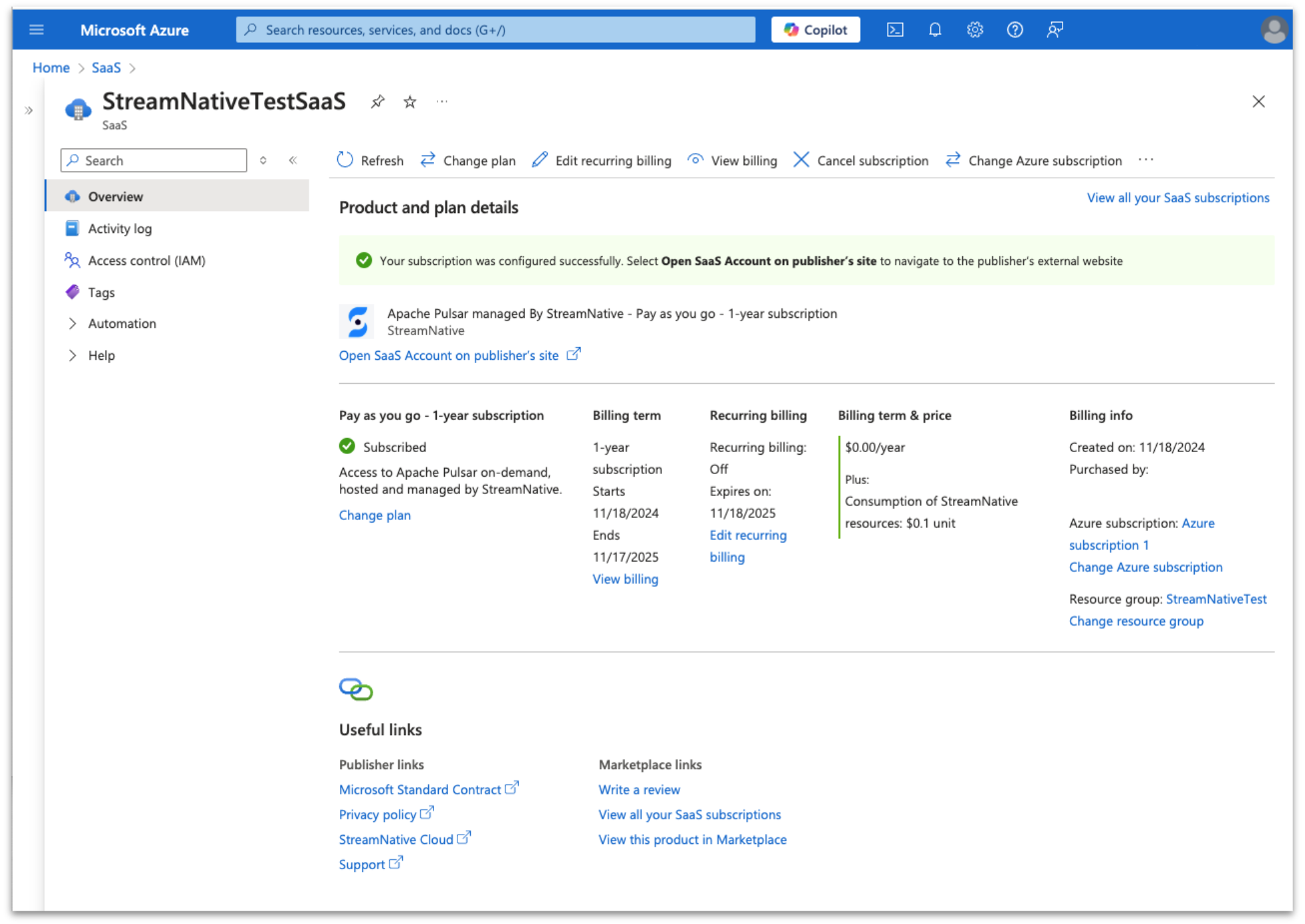This screenshot has width=1305, height=924.
Task: Open SaaS Account on publisher's site
Action: pos(449,355)
